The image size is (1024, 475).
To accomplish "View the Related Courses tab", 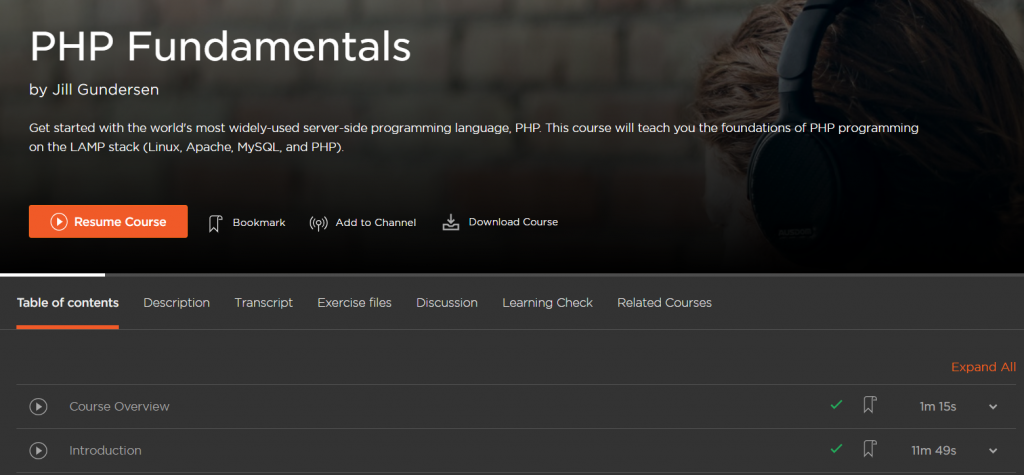I will point(664,303).
